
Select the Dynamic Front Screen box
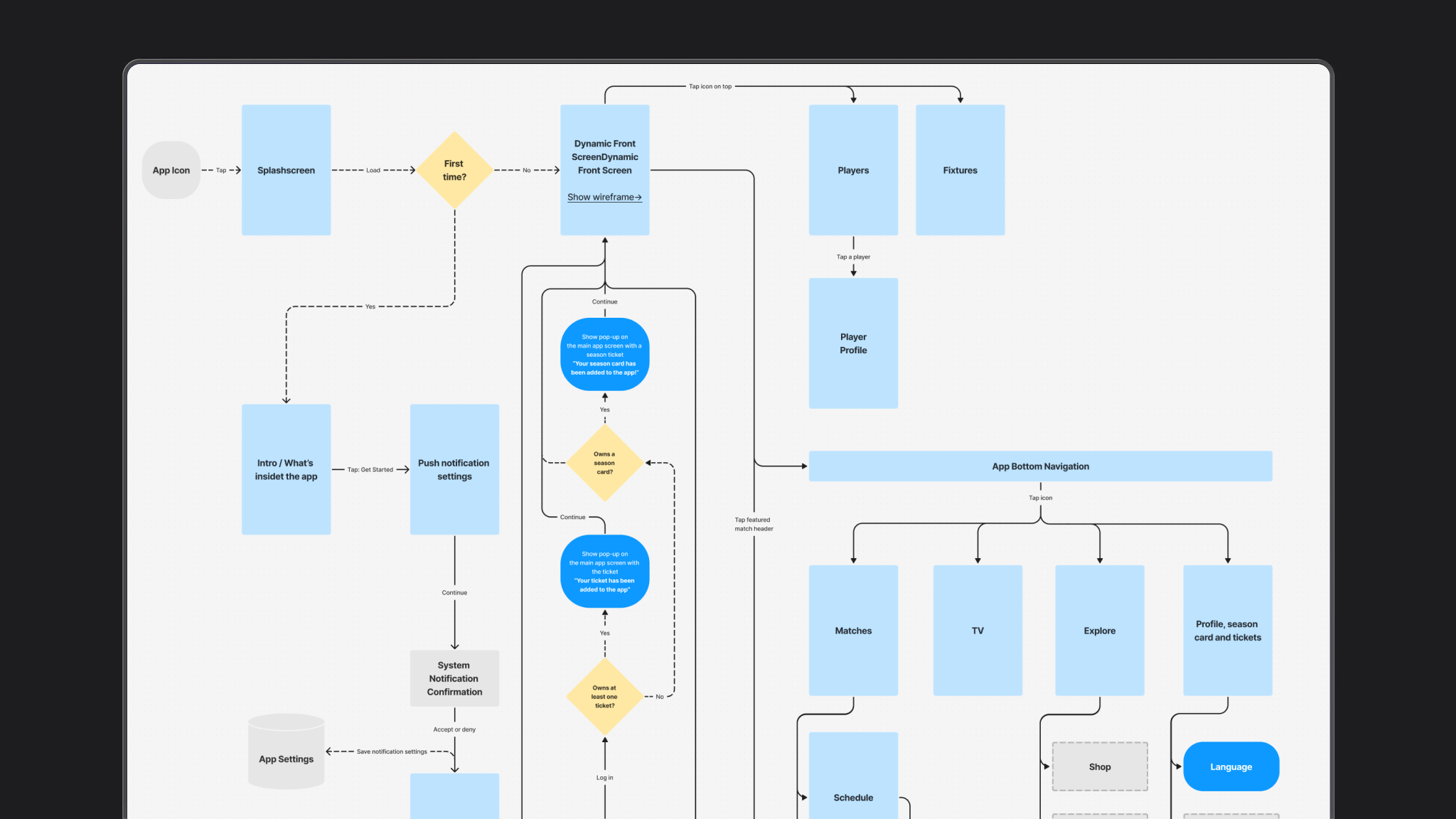[604, 170]
